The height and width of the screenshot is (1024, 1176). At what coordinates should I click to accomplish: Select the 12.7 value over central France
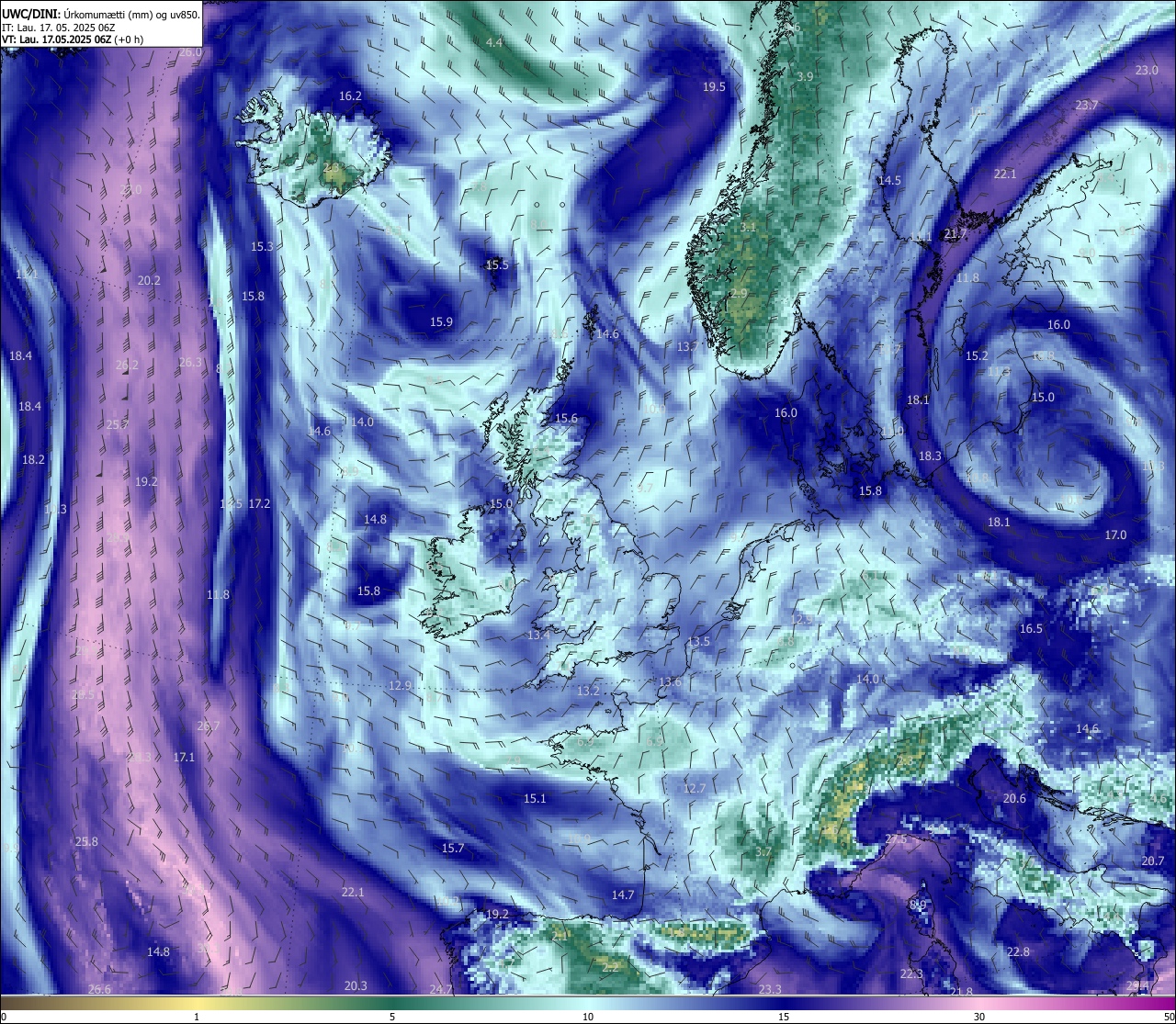click(695, 788)
